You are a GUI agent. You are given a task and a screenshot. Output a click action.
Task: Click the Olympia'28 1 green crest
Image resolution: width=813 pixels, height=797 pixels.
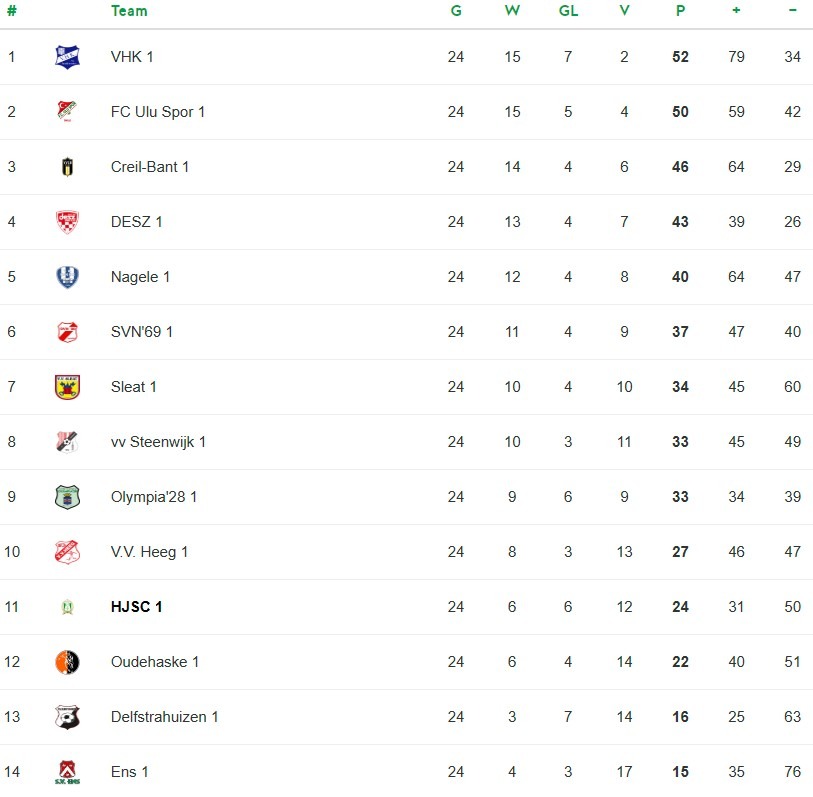tap(67, 497)
